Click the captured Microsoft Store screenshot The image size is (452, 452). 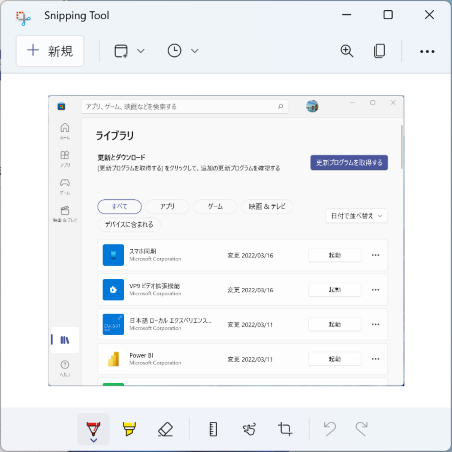(x=226, y=241)
